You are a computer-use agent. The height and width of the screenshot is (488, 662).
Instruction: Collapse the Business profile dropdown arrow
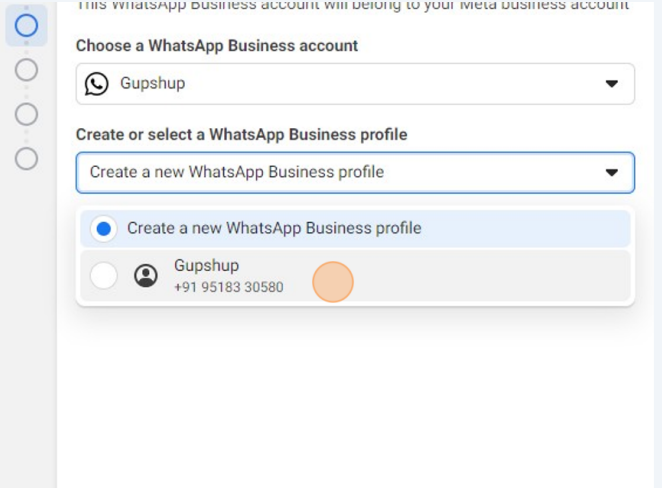tap(612, 172)
